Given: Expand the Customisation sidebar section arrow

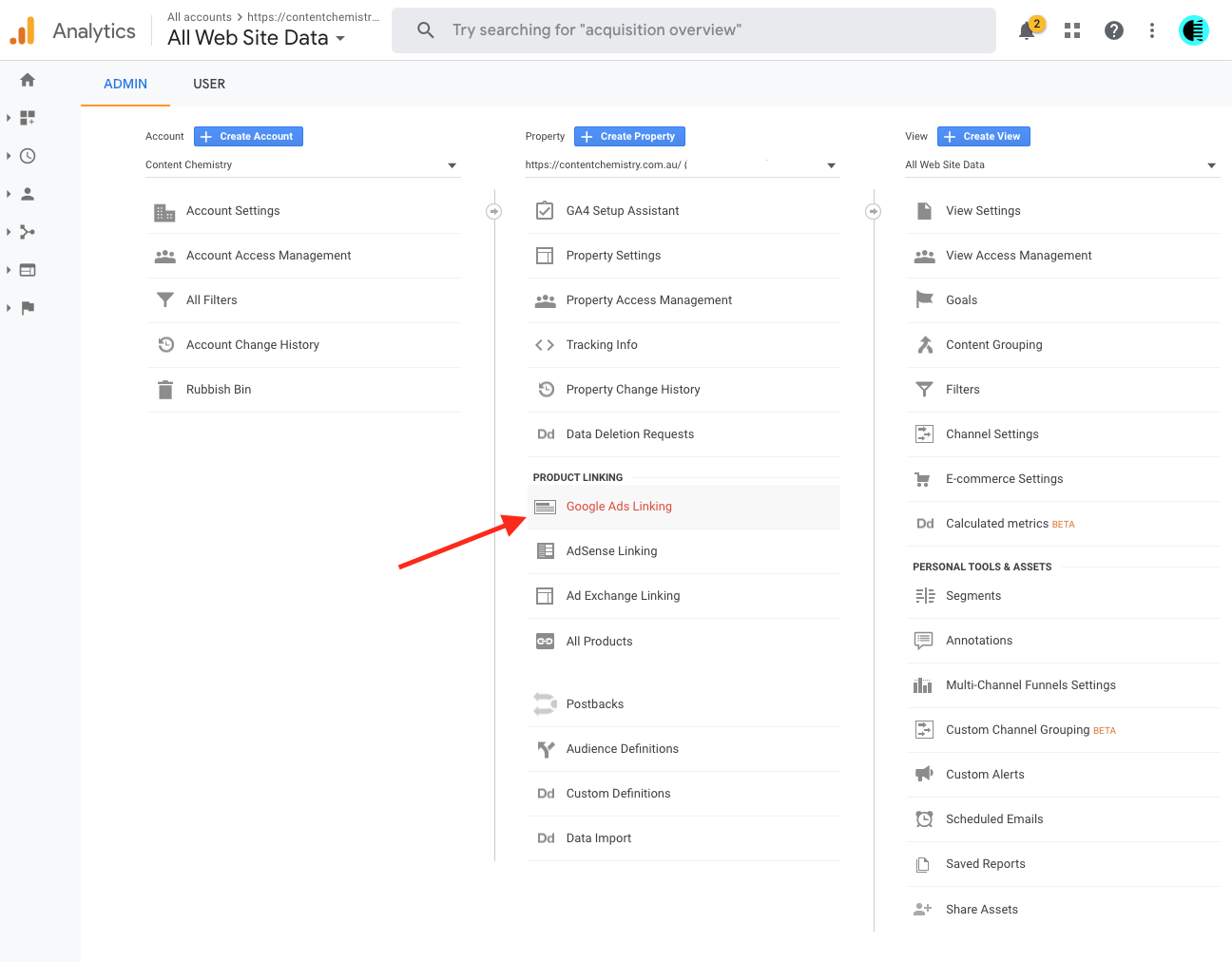Looking at the screenshot, I should [9, 118].
